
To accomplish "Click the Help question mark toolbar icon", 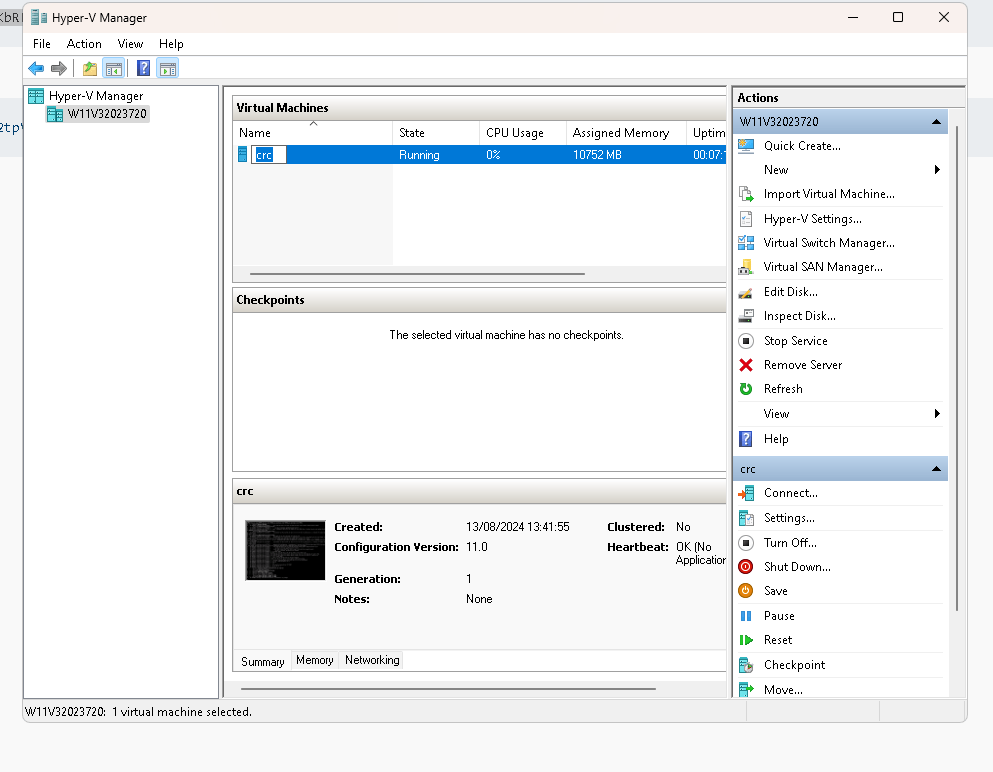I will [x=144, y=68].
